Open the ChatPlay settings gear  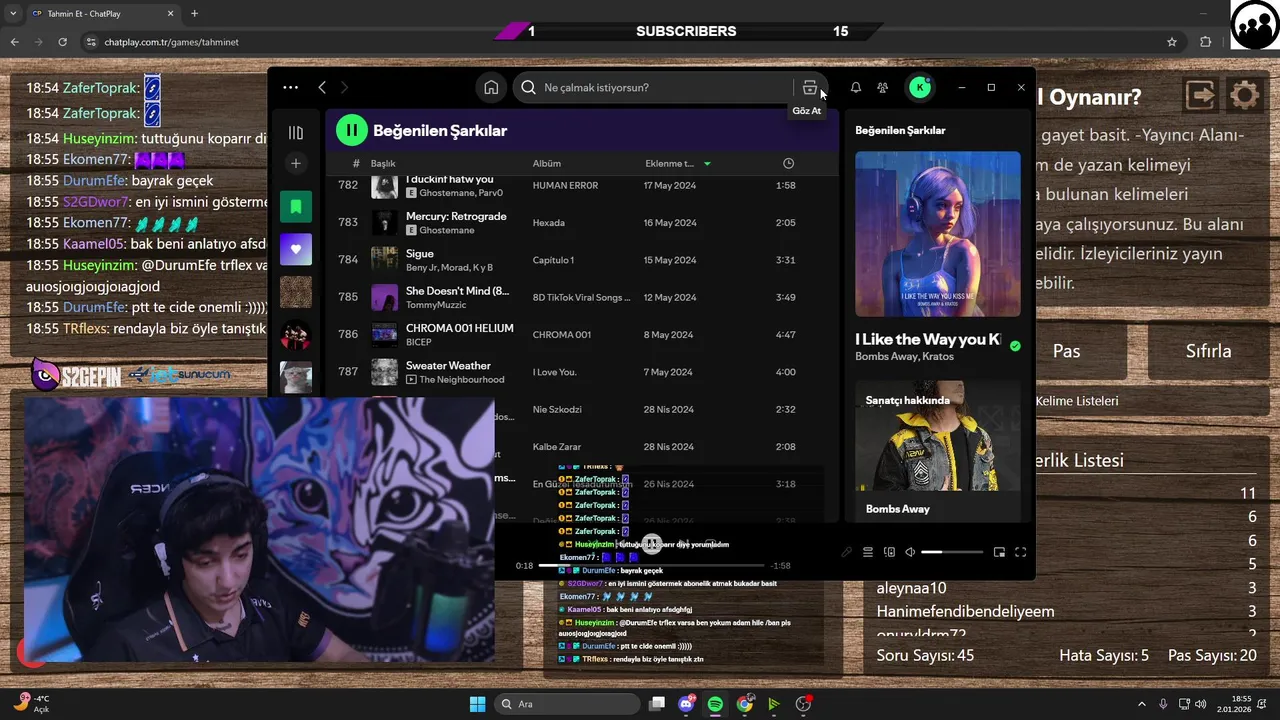coord(1244,96)
